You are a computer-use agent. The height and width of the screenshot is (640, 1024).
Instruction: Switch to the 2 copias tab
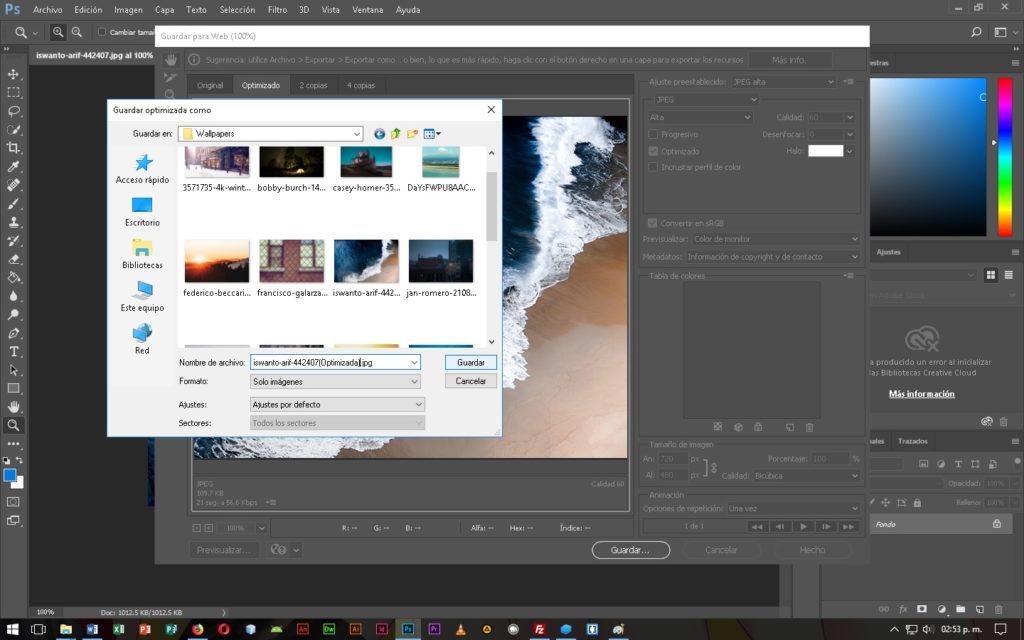313,85
